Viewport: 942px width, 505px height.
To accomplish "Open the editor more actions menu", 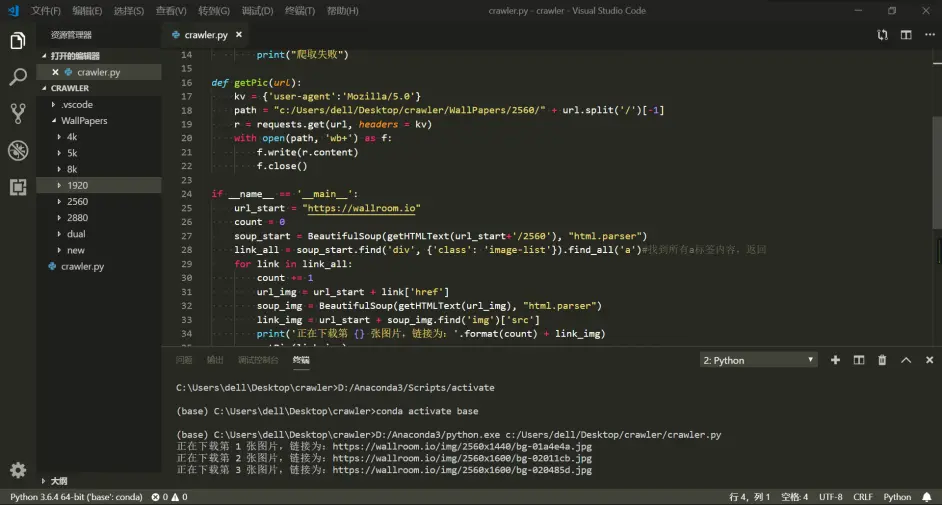I will click(x=929, y=35).
